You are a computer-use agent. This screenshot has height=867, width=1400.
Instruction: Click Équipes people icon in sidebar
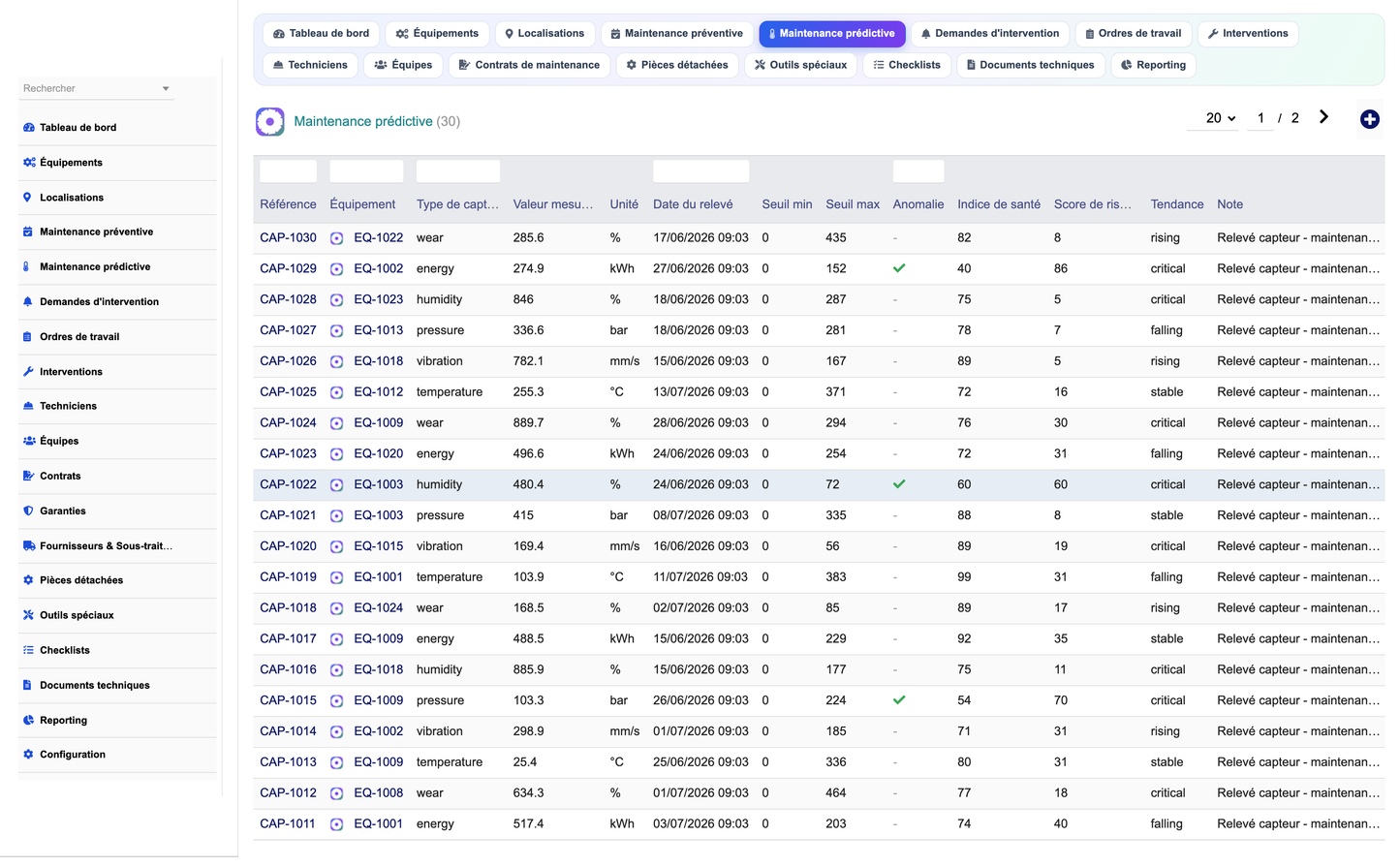click(28, 441)
